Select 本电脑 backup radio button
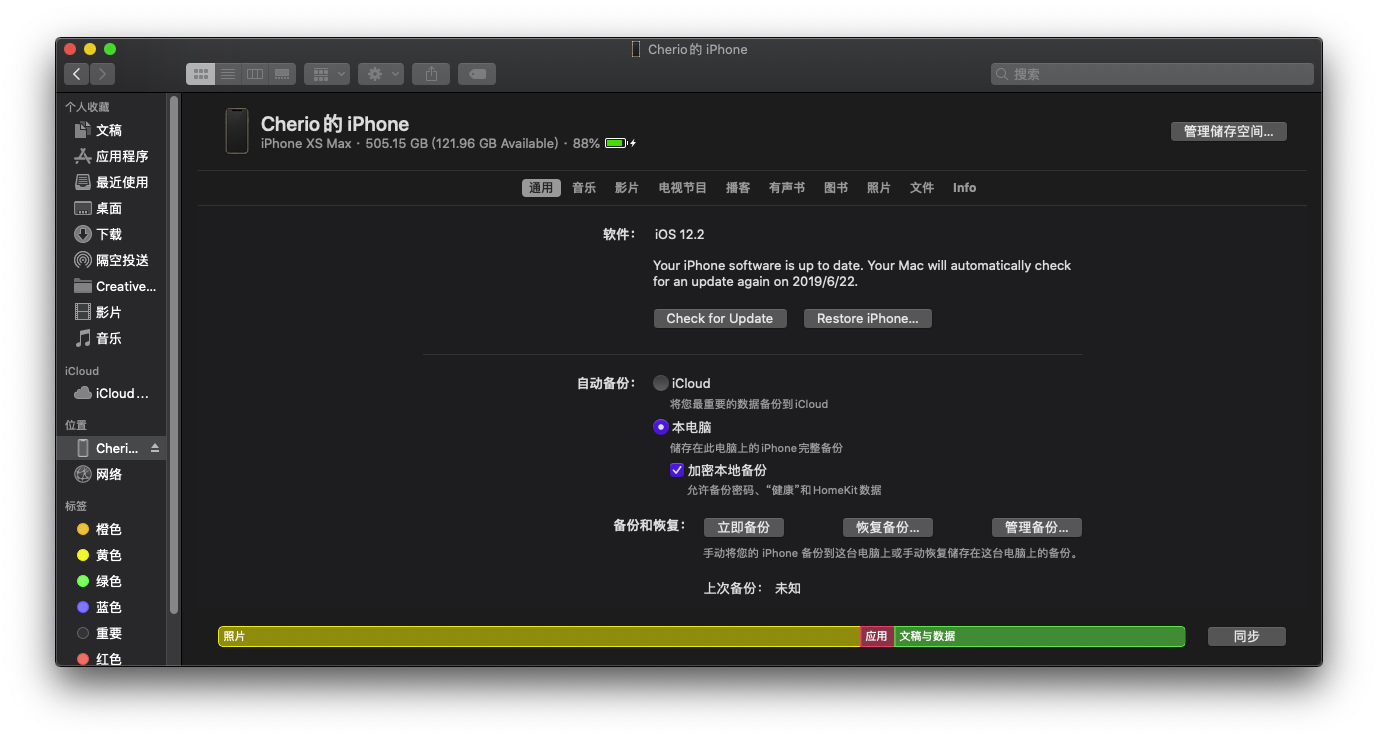Screen dimensions: 1378x740 [660, 427]
